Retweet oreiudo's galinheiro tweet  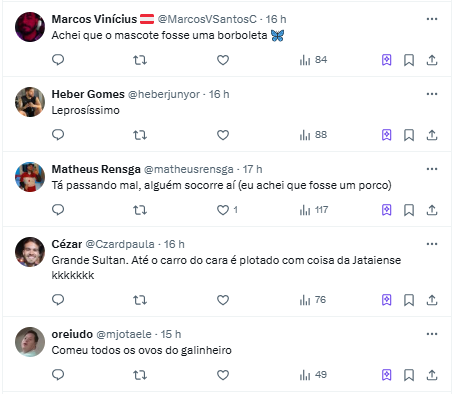pyautogui.click(x=140, y=375)
